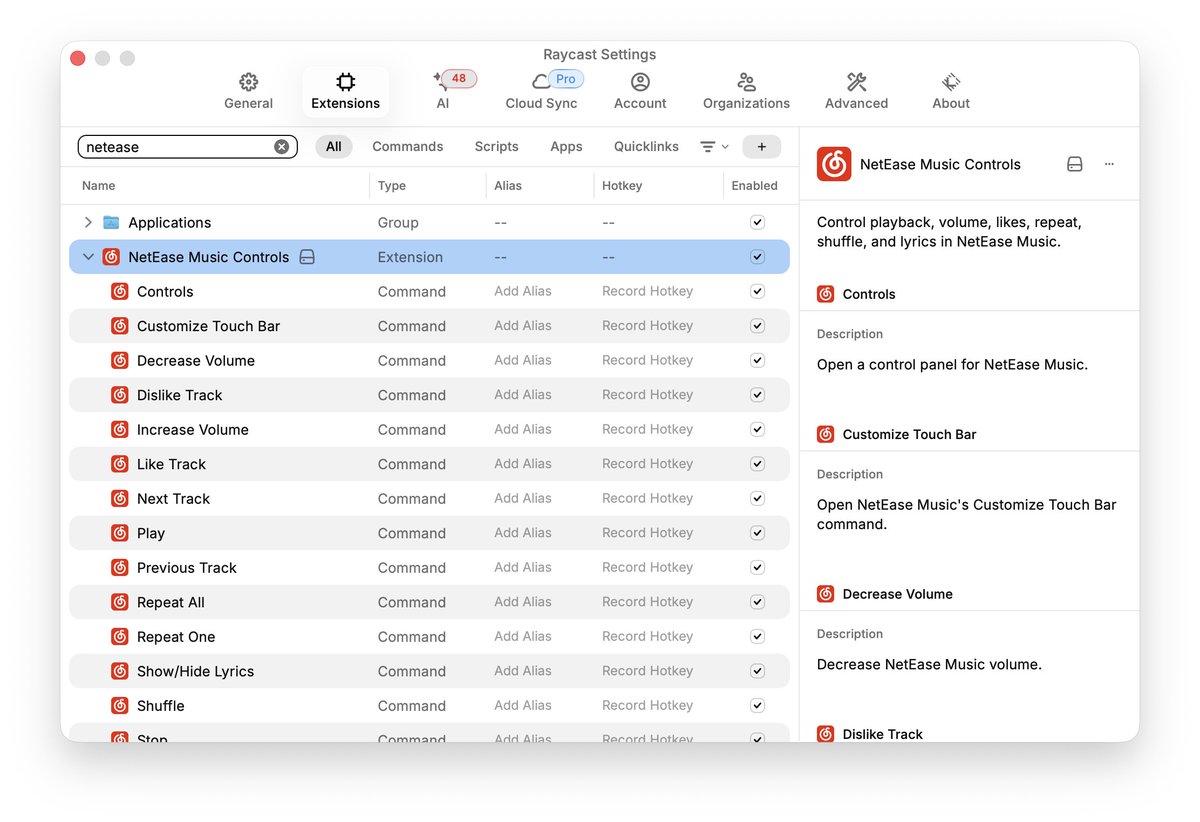Screen dimensions: 1200x822
Task: Click the Show/Hide Lyrics row icon
Action: (120, 671)
